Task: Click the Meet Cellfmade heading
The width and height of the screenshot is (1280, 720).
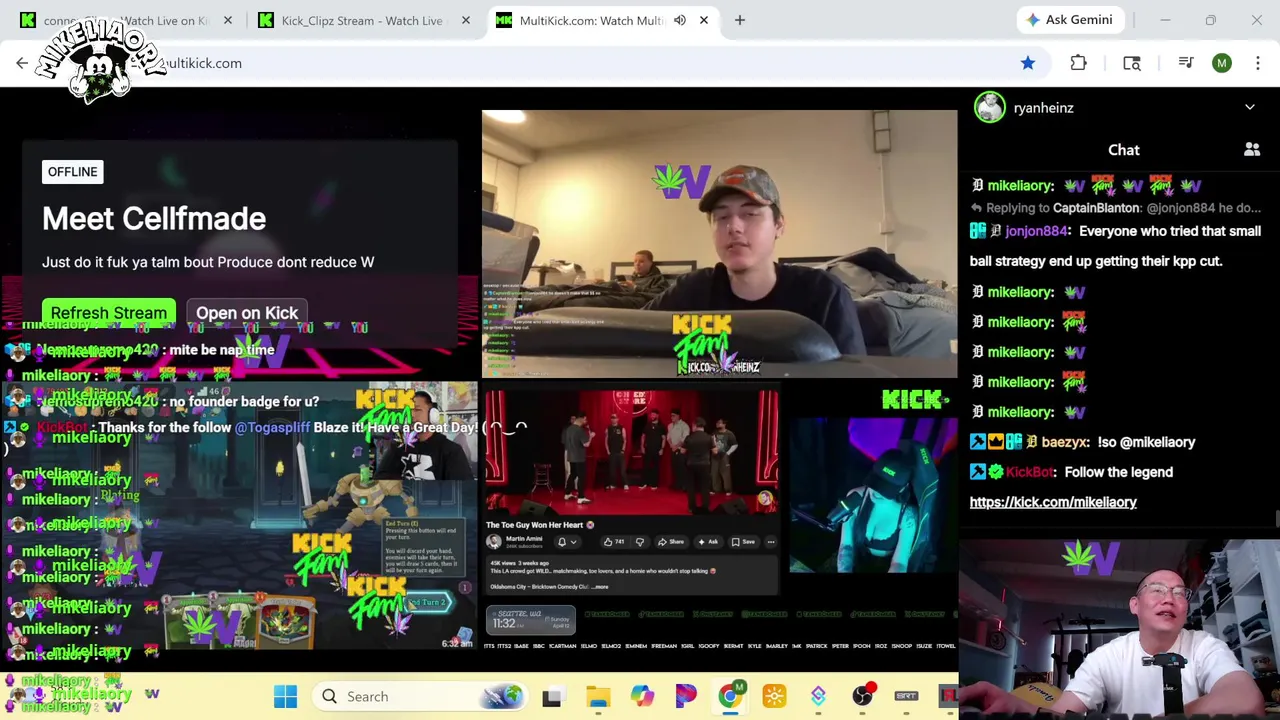Action: point(154,219)
